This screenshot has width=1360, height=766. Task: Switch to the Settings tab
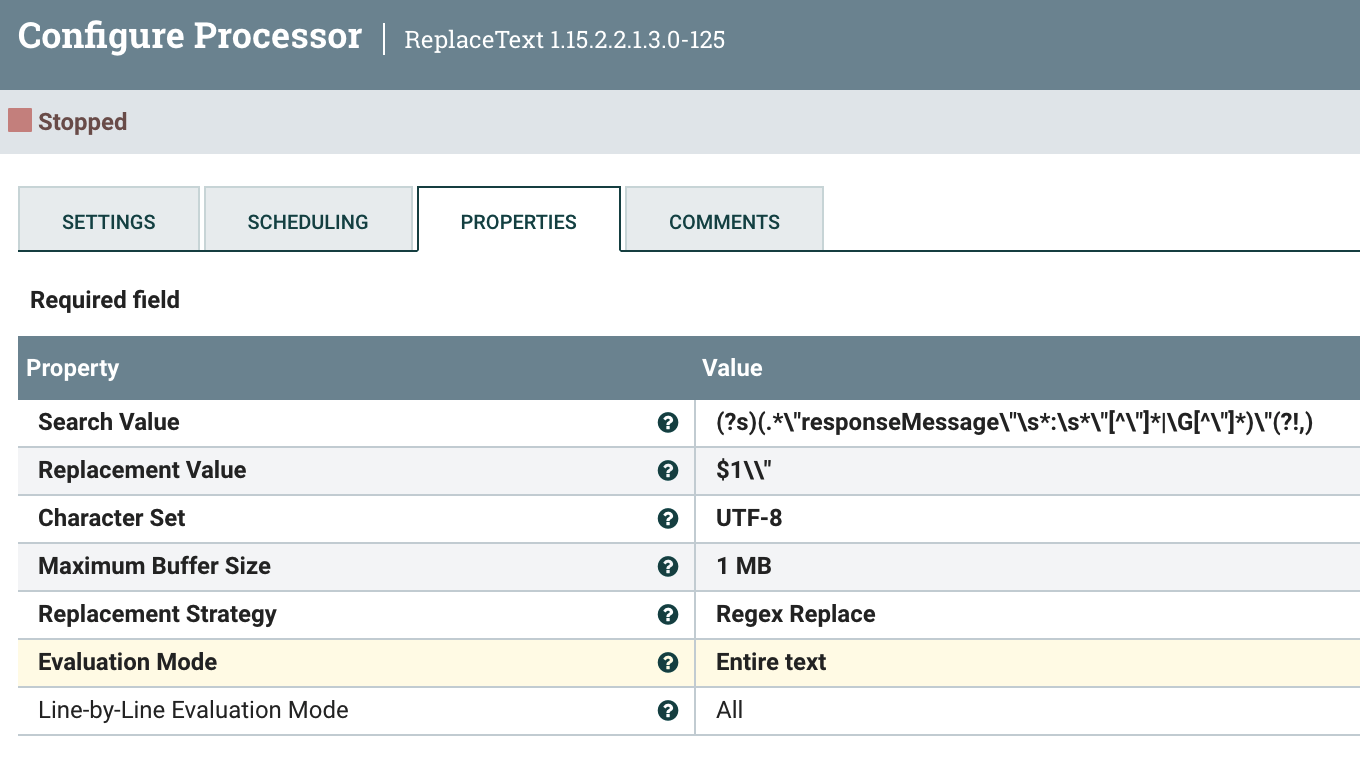click(x=109, y=222)
